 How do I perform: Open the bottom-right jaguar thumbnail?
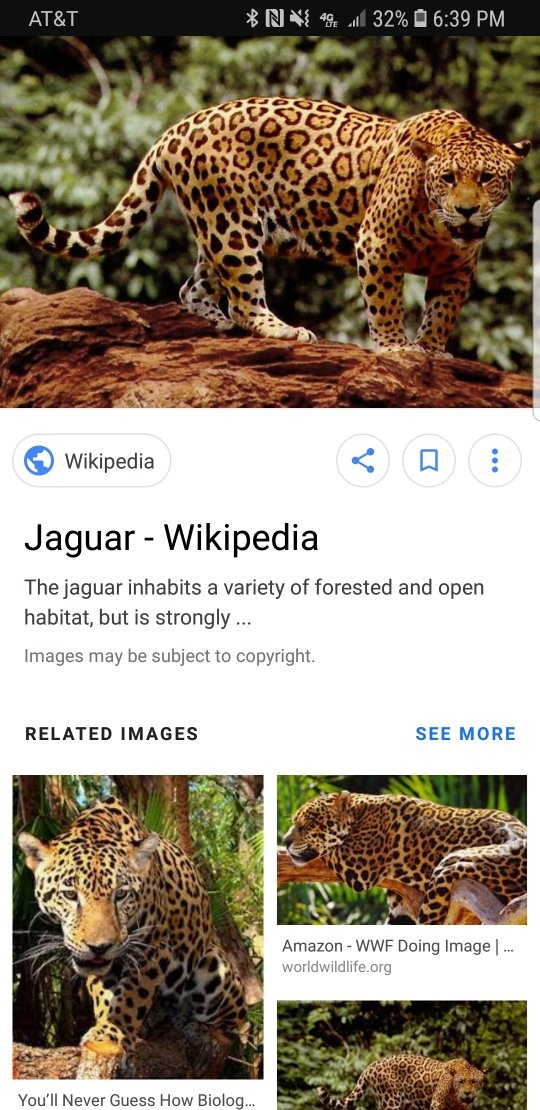coord(402,1055)
